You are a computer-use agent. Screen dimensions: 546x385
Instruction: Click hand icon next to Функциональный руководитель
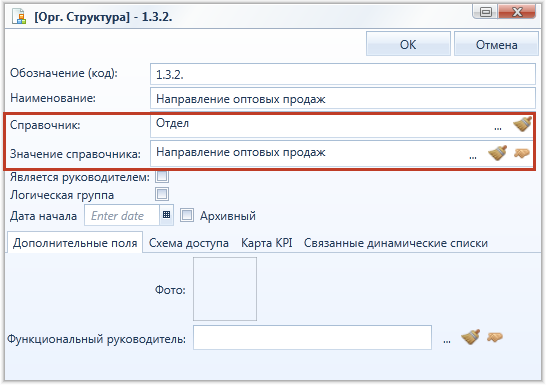pyautogui.click(x=495, y=337)
